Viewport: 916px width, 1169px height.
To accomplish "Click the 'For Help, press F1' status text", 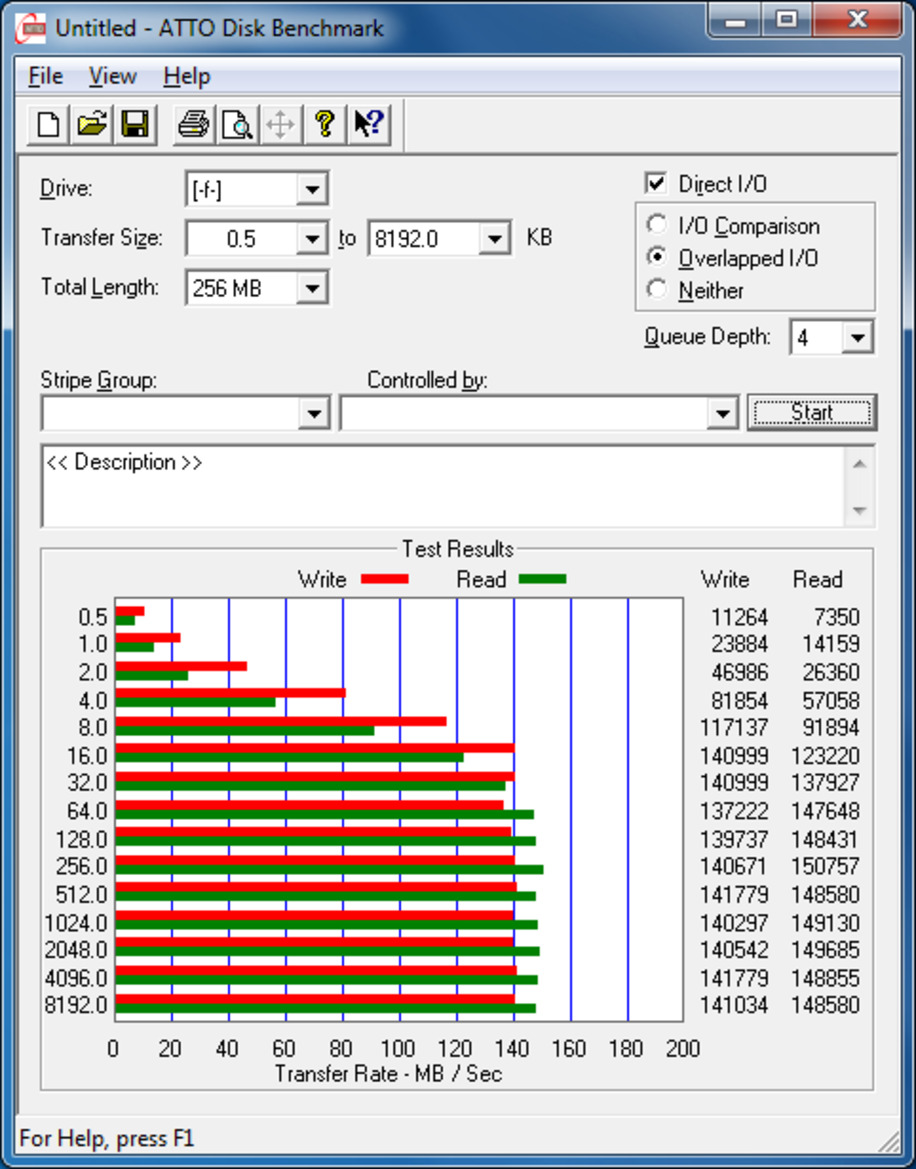I will pyautogui.click(x=106, y=1138).
